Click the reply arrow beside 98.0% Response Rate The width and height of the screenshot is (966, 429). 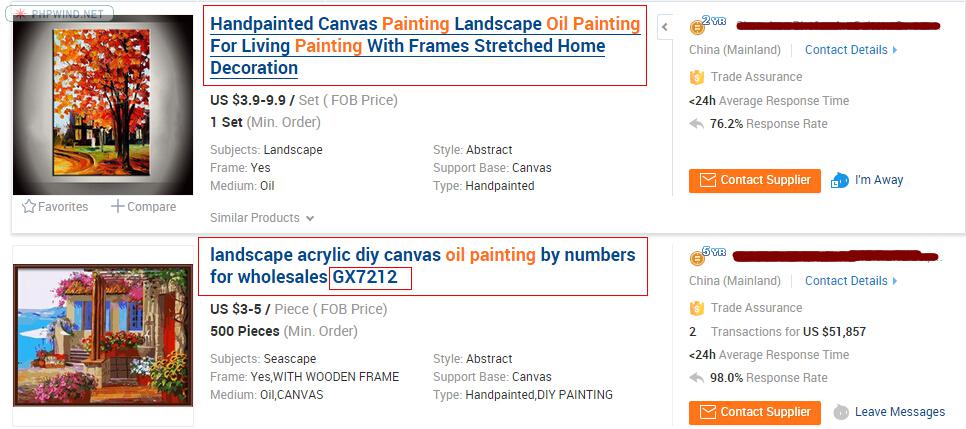[x=697, y=378]
